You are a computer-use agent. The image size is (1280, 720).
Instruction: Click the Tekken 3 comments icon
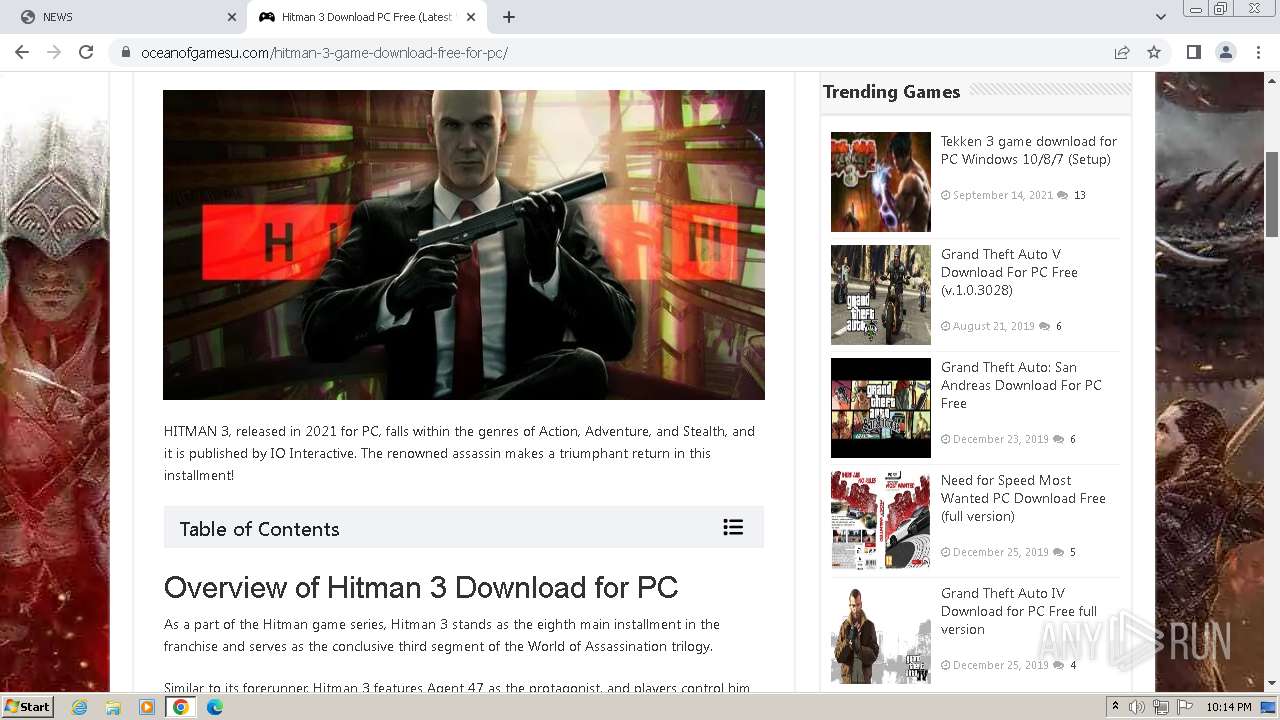pos(1062,195)
